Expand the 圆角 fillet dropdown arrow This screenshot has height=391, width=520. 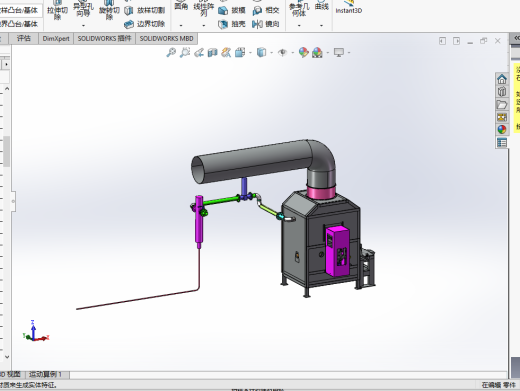181,25
